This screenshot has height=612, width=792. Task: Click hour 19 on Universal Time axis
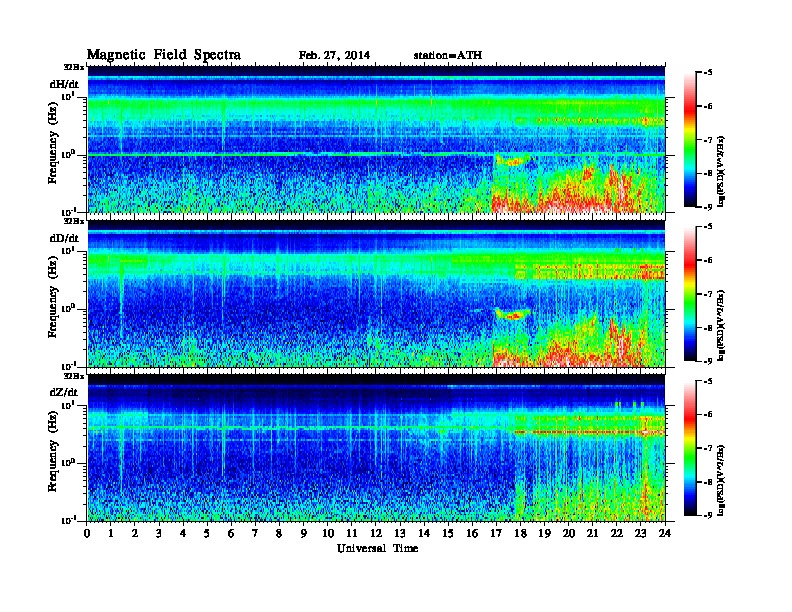(x=544, y=533)
